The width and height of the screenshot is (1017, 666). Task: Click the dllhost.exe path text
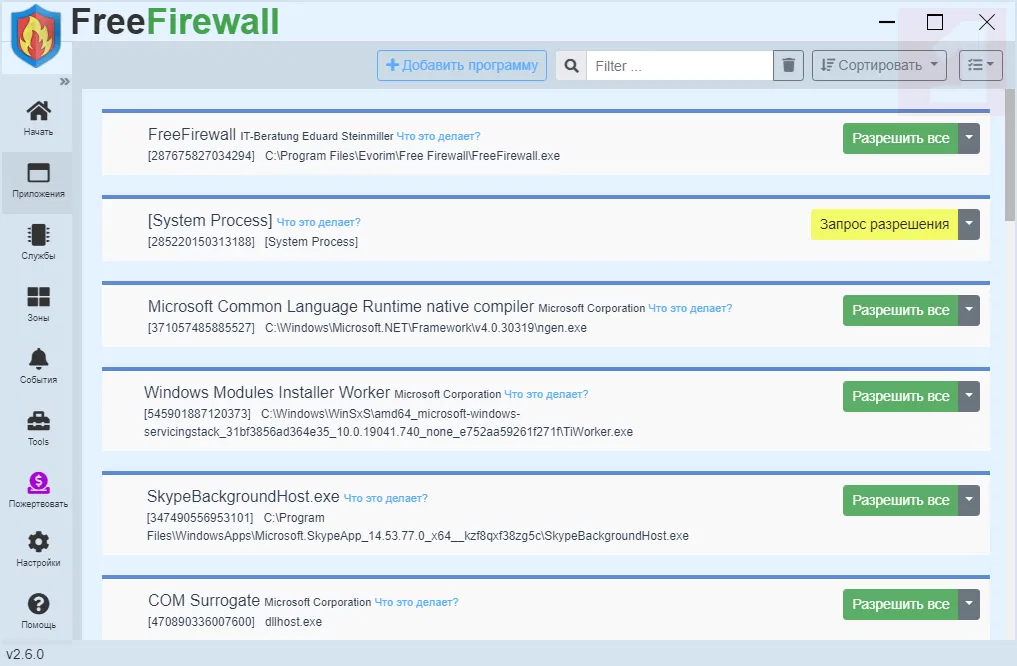tap(293, 622)
